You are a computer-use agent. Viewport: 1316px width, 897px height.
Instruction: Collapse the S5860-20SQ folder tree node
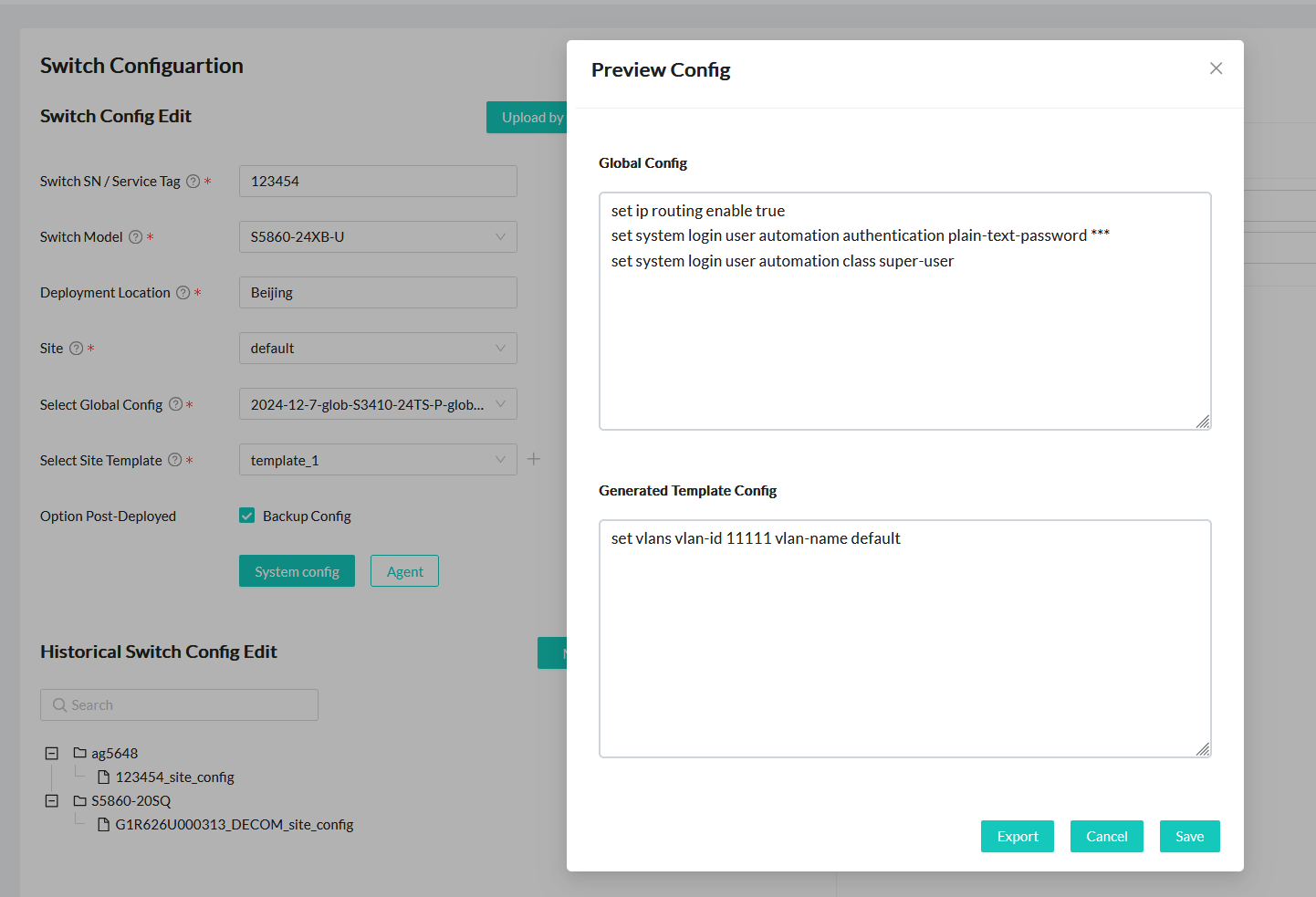click(x=52, y=800)
